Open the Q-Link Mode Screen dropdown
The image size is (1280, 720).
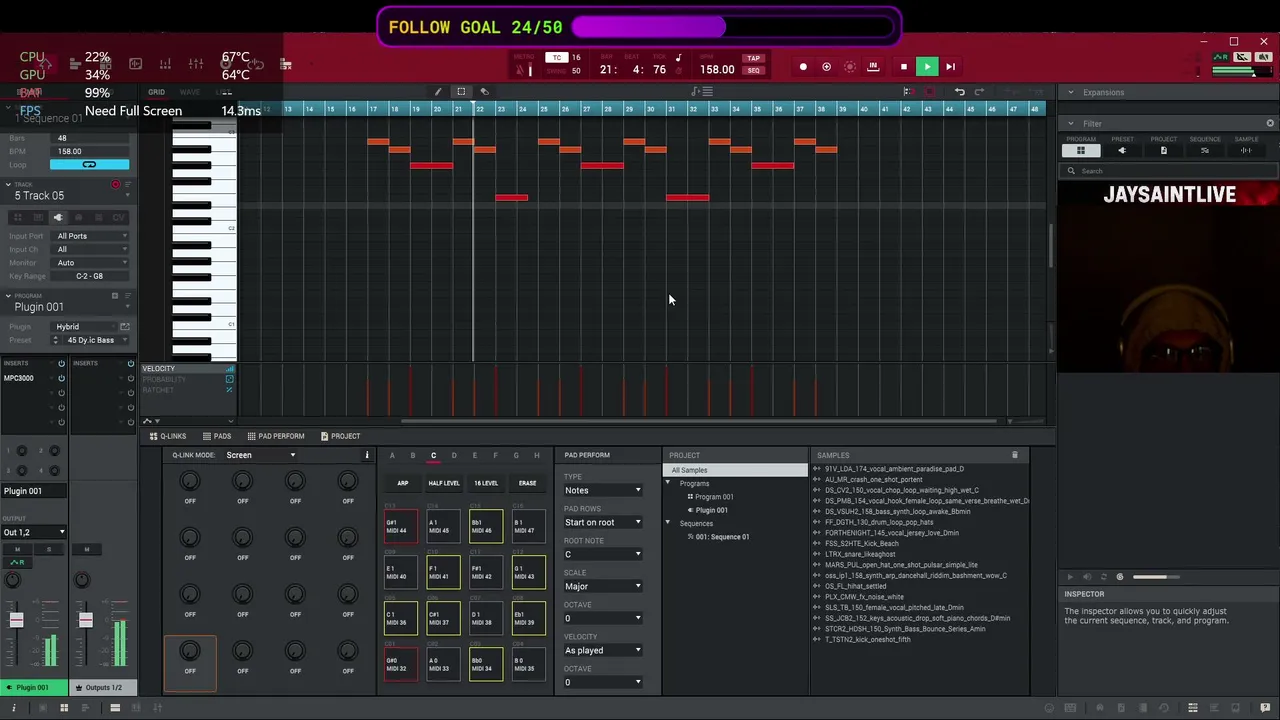coord(261,455)
